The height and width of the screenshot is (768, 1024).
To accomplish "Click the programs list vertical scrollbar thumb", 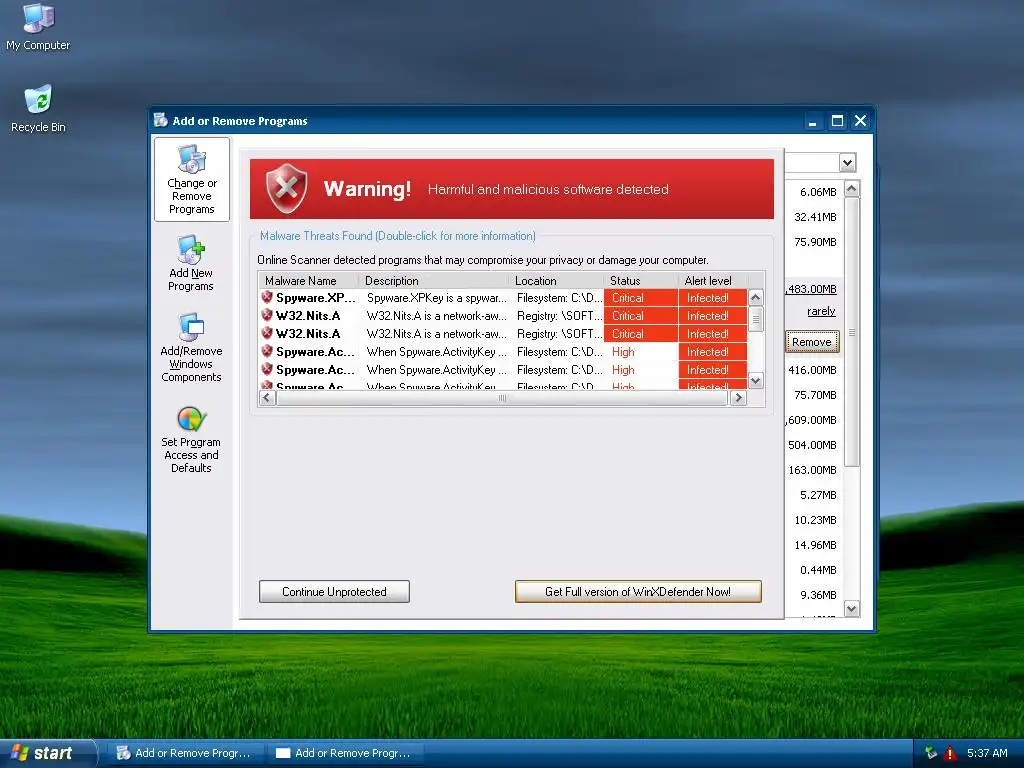I will (852, 332).
